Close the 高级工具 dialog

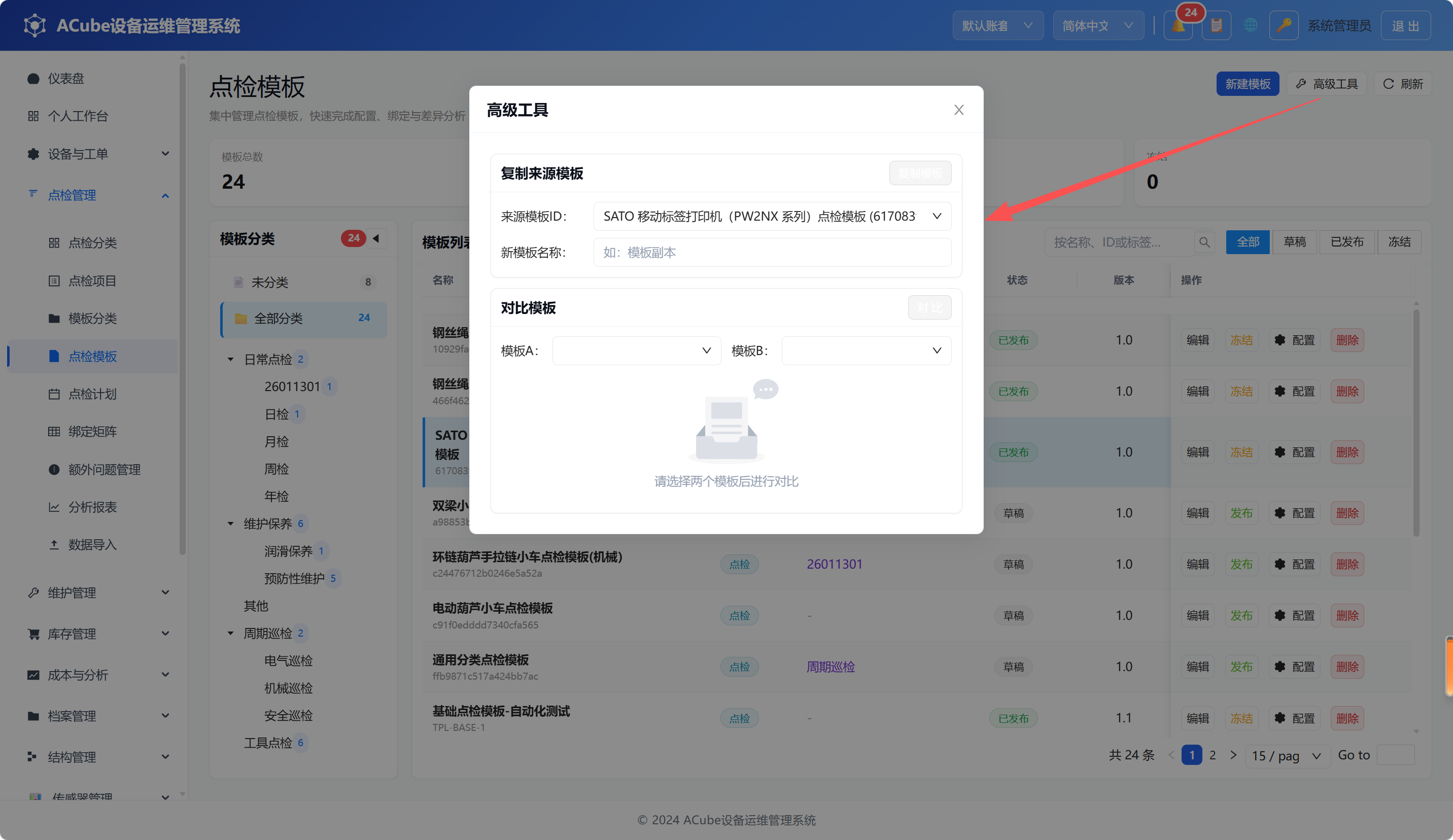click(958, 110)
